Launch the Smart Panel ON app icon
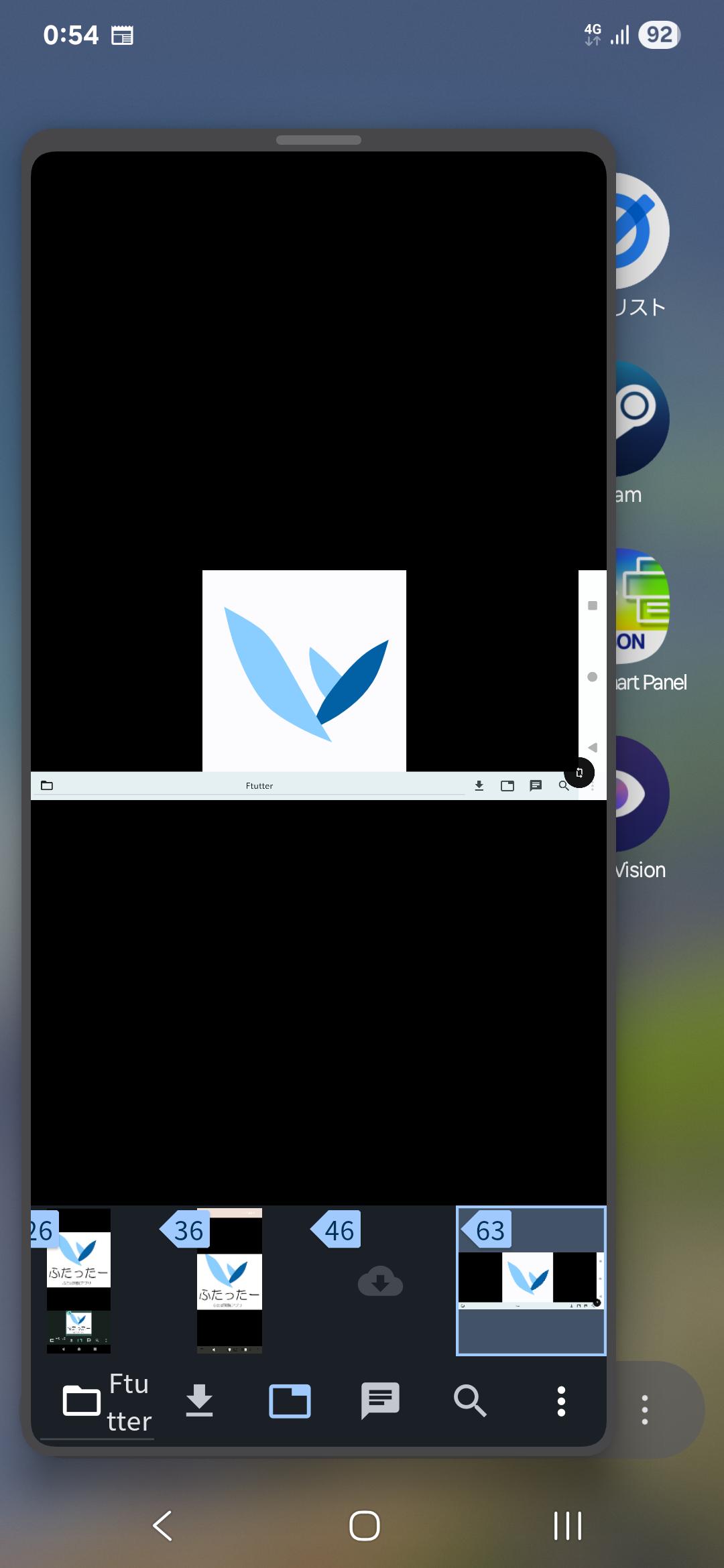724x1568 pixels. [x=642, y=606]
